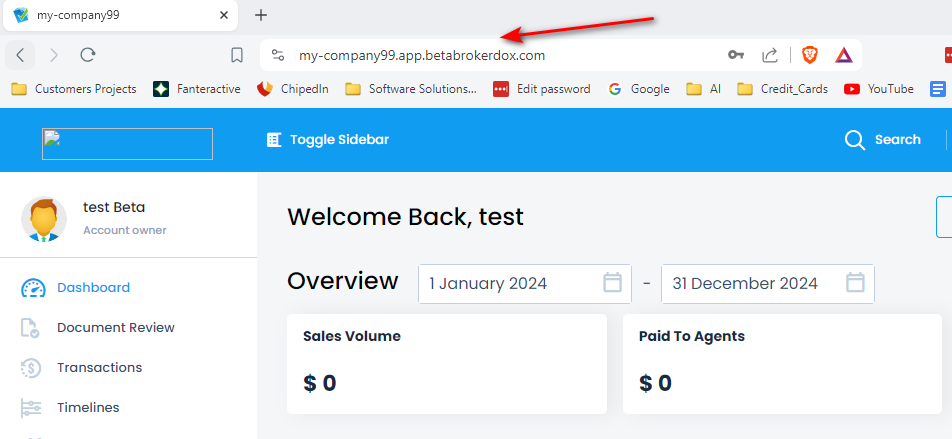This screenshot has height=439, width=952.
Task: Open Brave Shields lion icon
Action: coord(810,55)
